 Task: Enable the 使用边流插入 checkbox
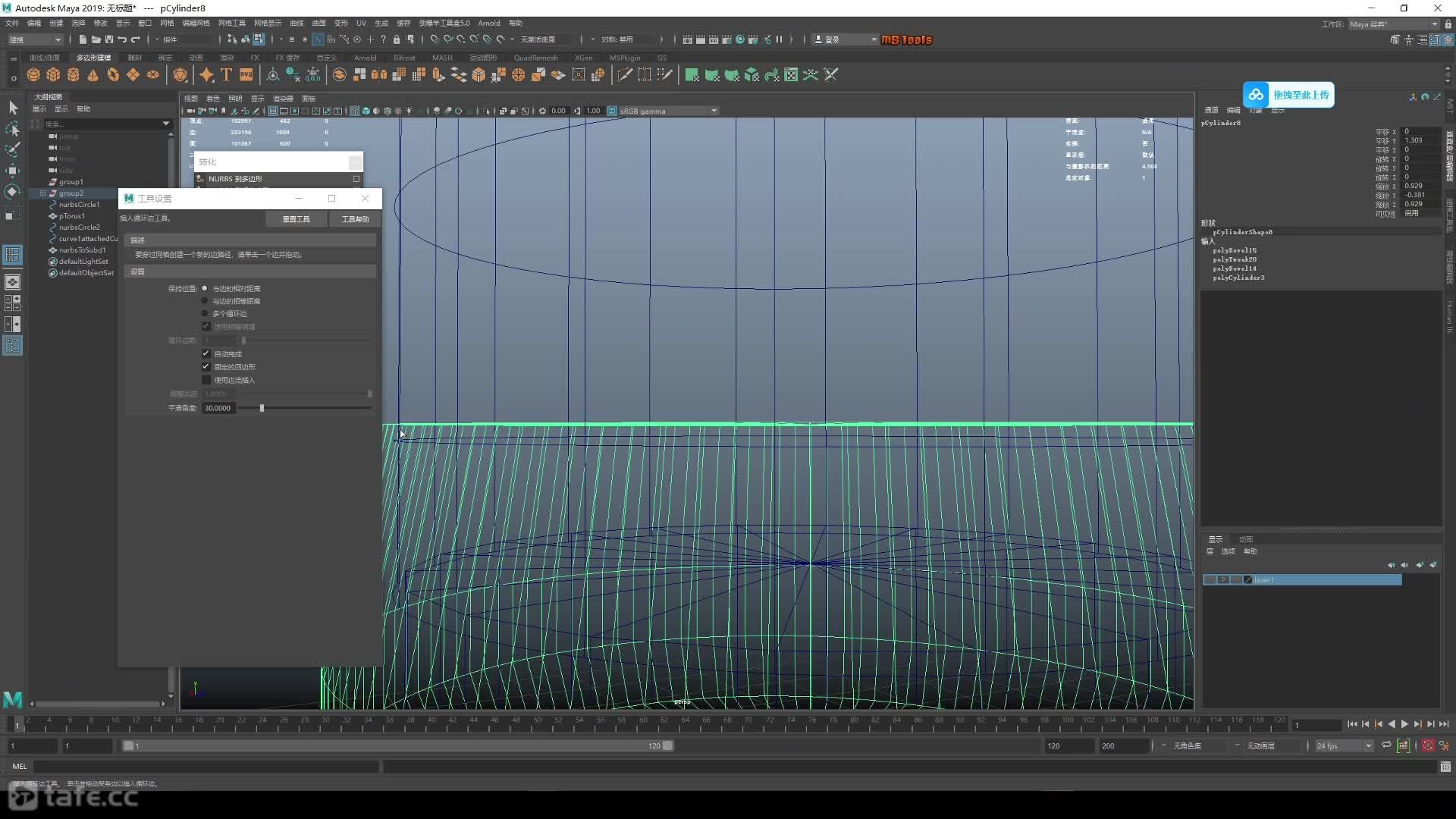tap(206, 379)
